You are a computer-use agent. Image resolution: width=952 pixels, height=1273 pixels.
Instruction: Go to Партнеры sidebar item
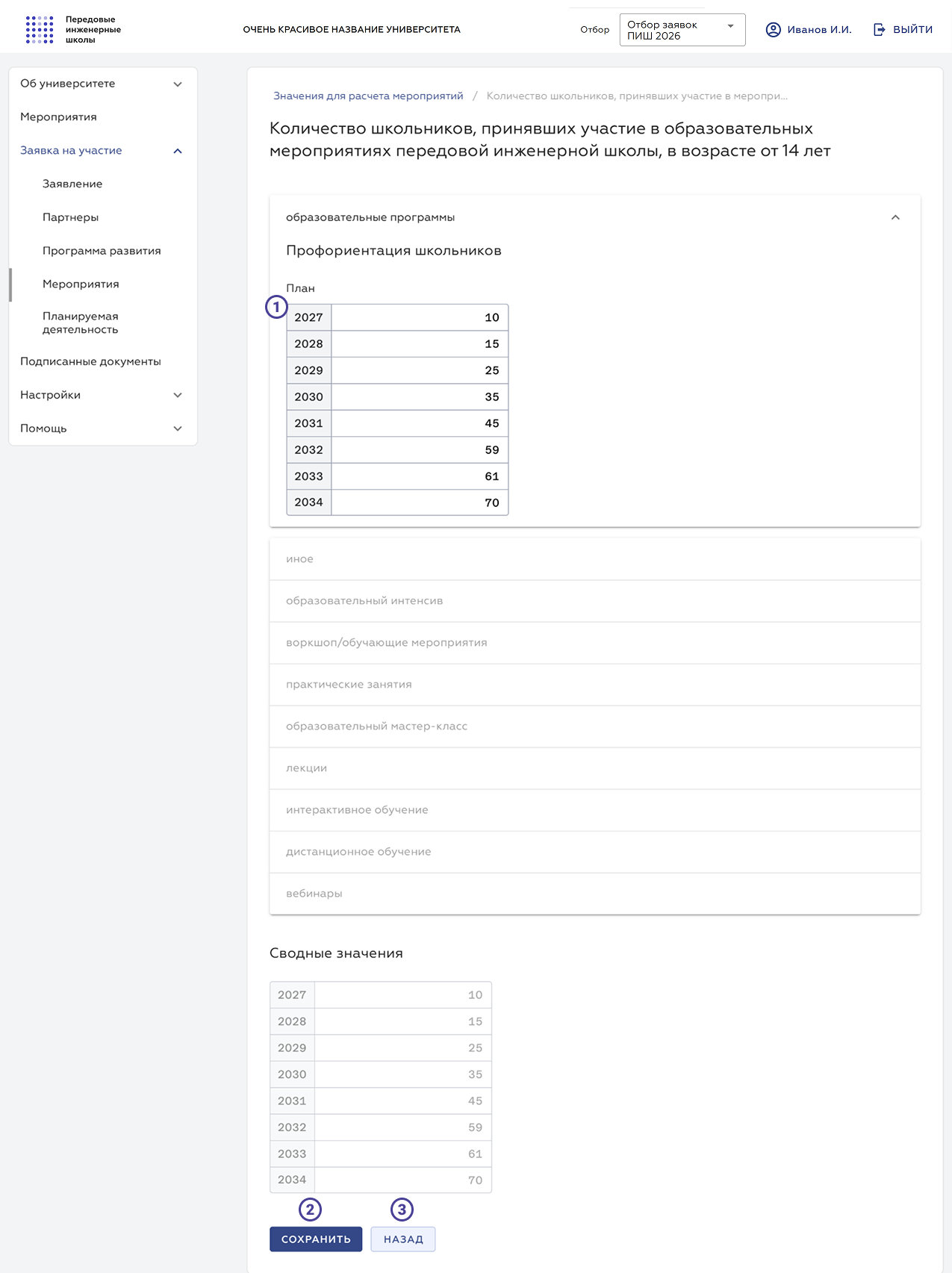[x=70, y=217]
